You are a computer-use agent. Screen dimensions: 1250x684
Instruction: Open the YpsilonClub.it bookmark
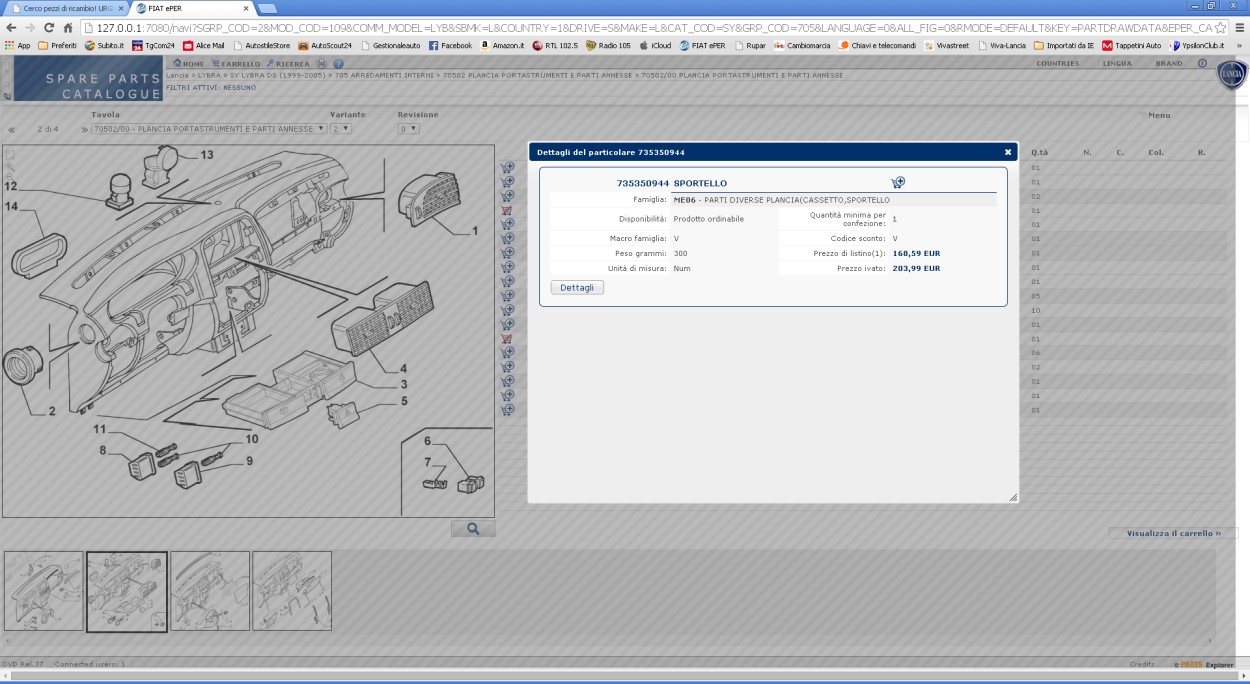coord(1197,45)
